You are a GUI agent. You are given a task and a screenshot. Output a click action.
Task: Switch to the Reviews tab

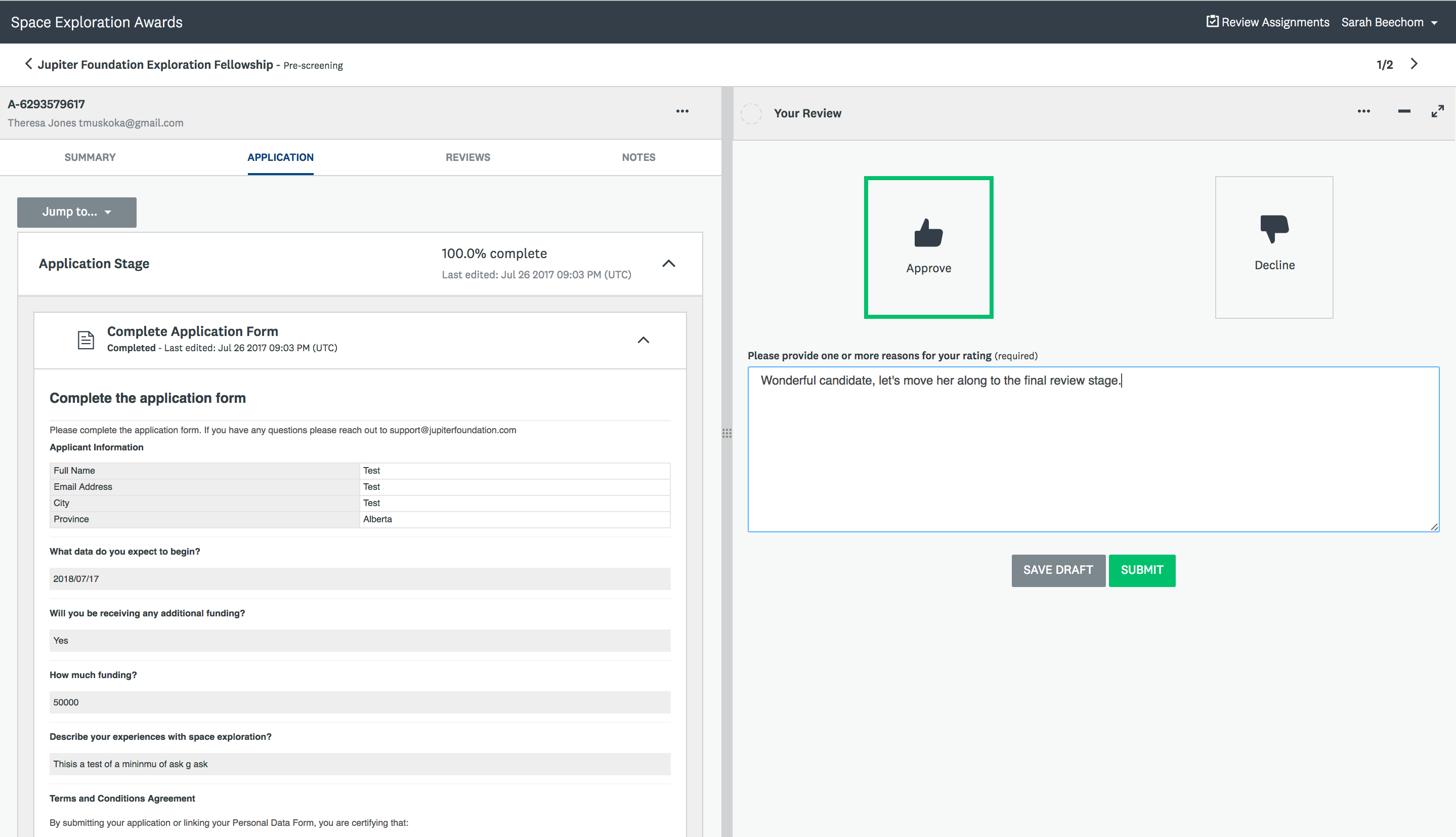[467, 157]
